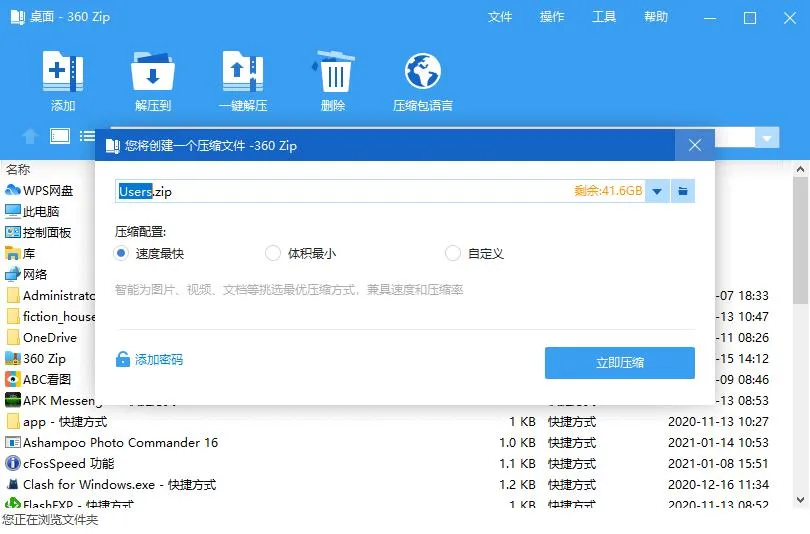810x534 pixels.
Task: Select the ABC看图 app icon
Action: pos(12,379)
